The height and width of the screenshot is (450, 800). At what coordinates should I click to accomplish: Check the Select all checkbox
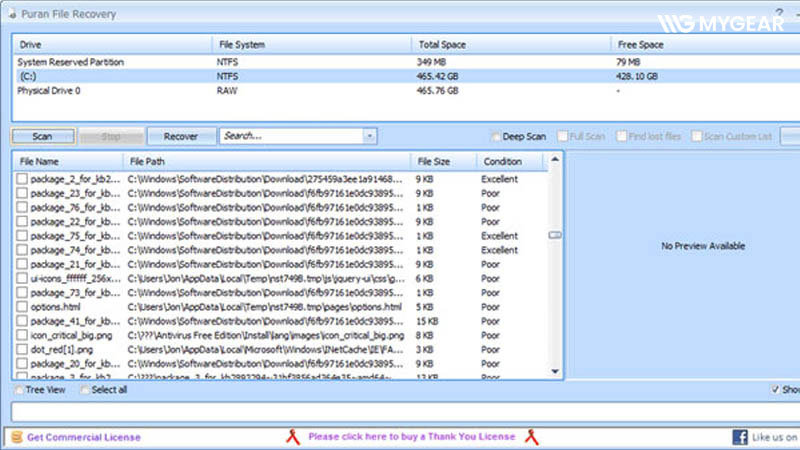85,390
